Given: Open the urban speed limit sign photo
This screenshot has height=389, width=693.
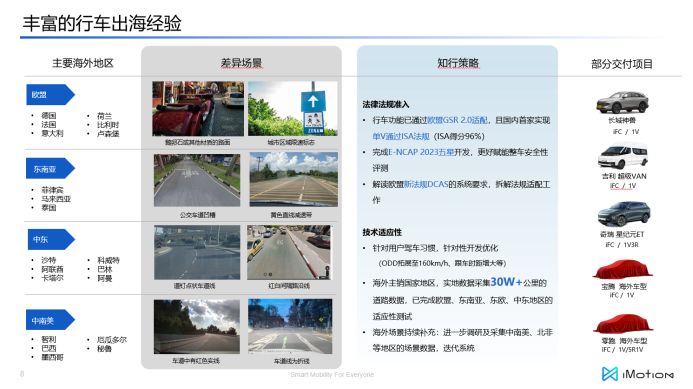Looking at the screenshot, I should click(293, 108).
